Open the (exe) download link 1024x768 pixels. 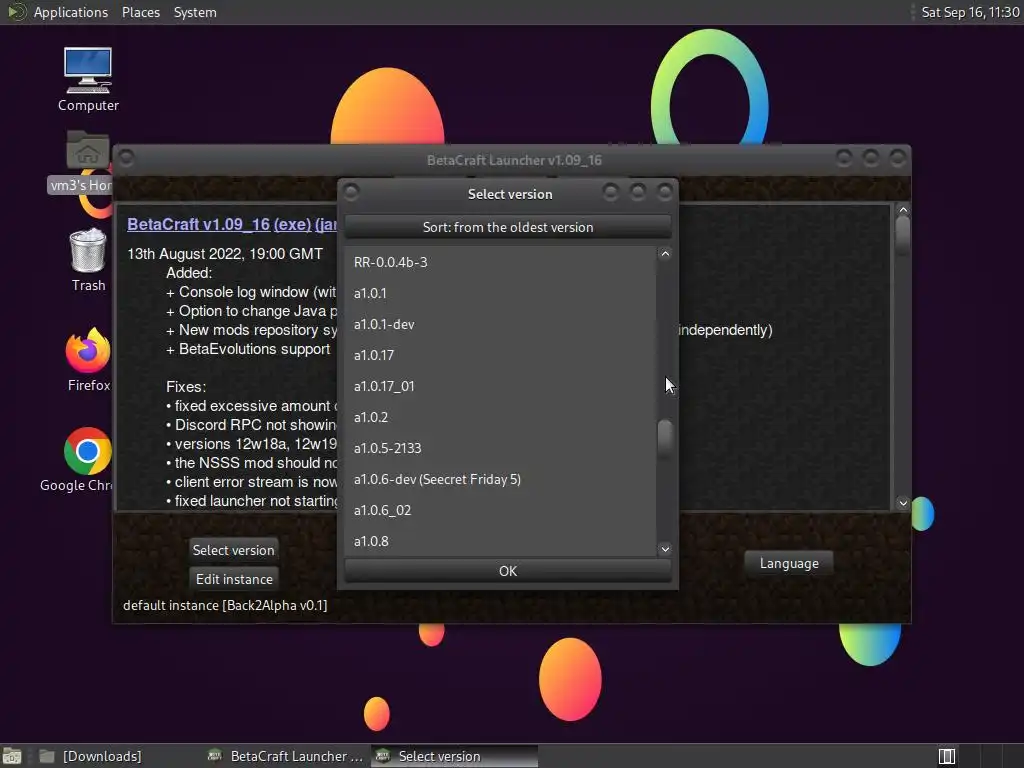coord(292,224)
